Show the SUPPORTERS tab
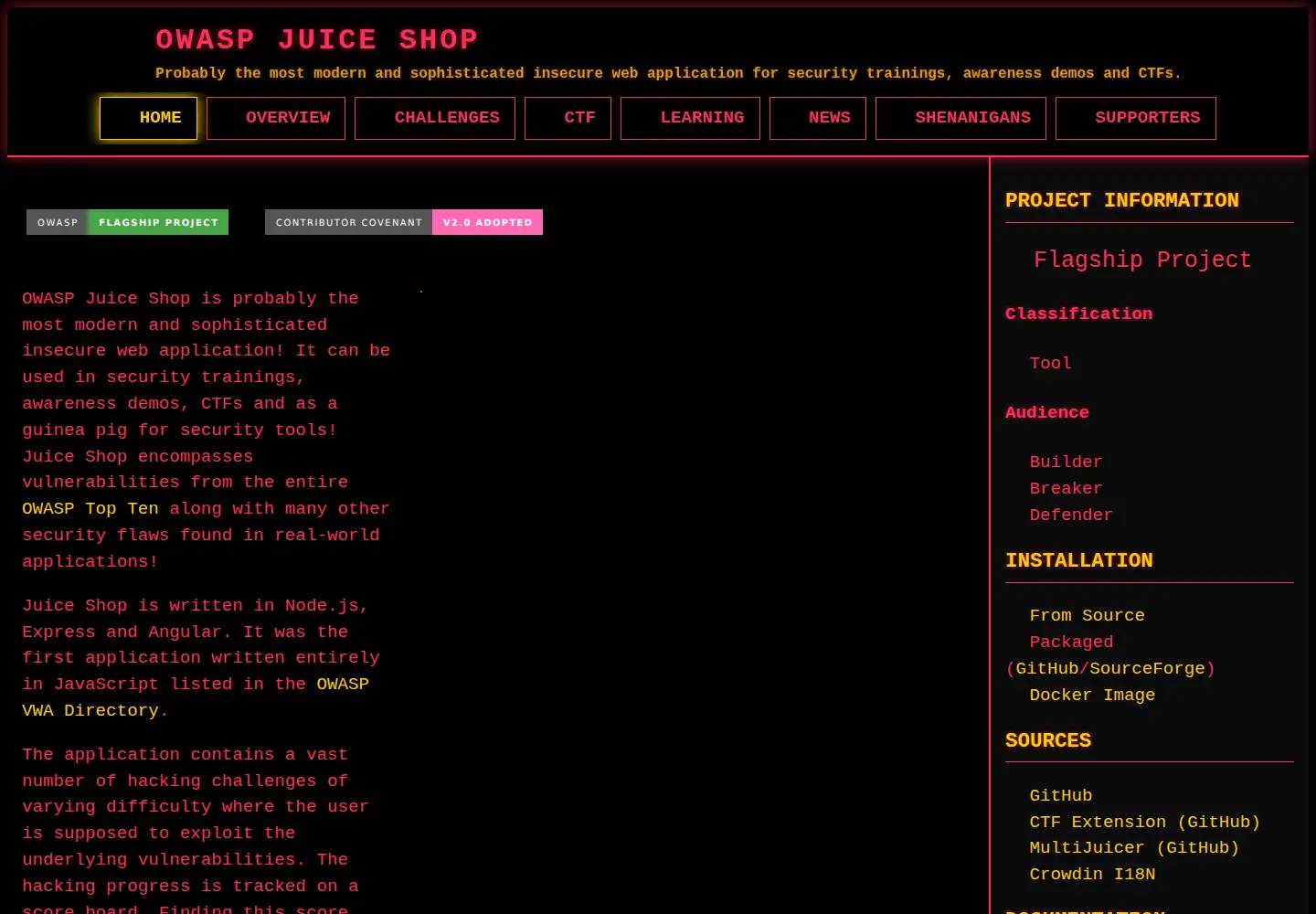Viewport: 1316px width, 914px height. click(1136, 118)
